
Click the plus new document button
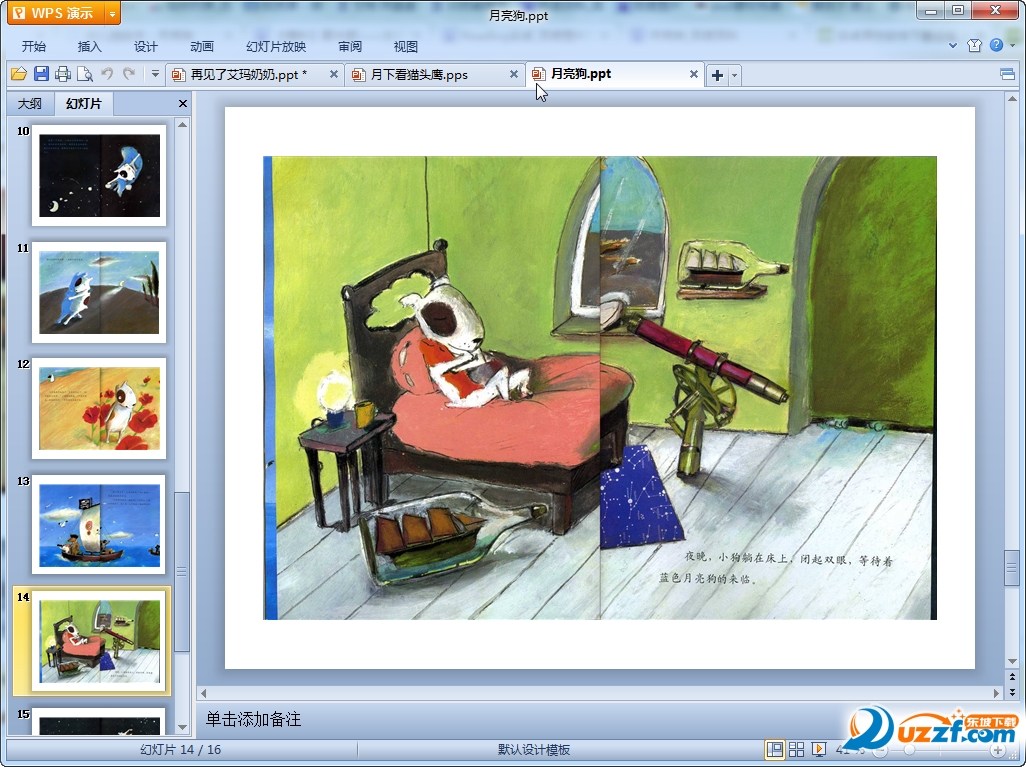tap(717, 75)
